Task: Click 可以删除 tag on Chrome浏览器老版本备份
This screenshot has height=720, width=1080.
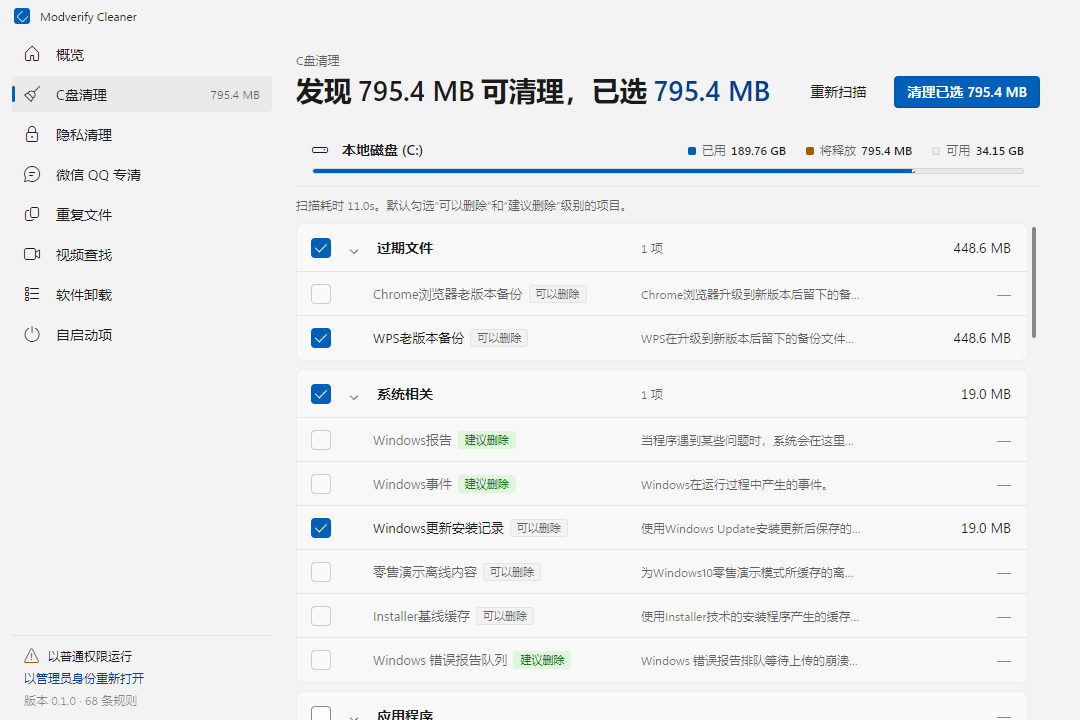Action: pyautogui.click(x=558, y=294)
